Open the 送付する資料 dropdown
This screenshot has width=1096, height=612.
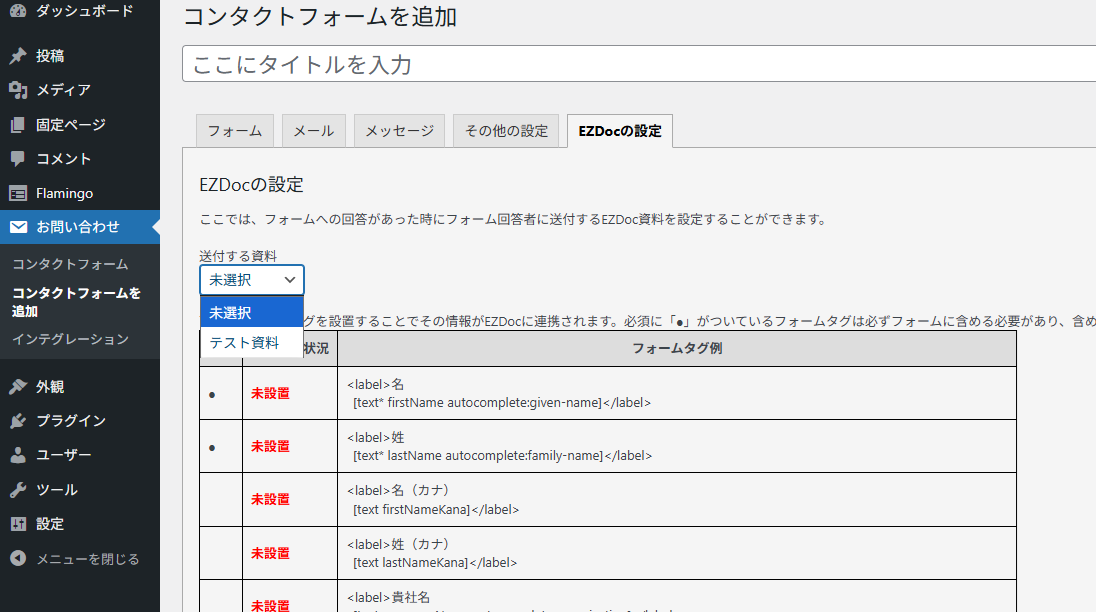point(250,279)
